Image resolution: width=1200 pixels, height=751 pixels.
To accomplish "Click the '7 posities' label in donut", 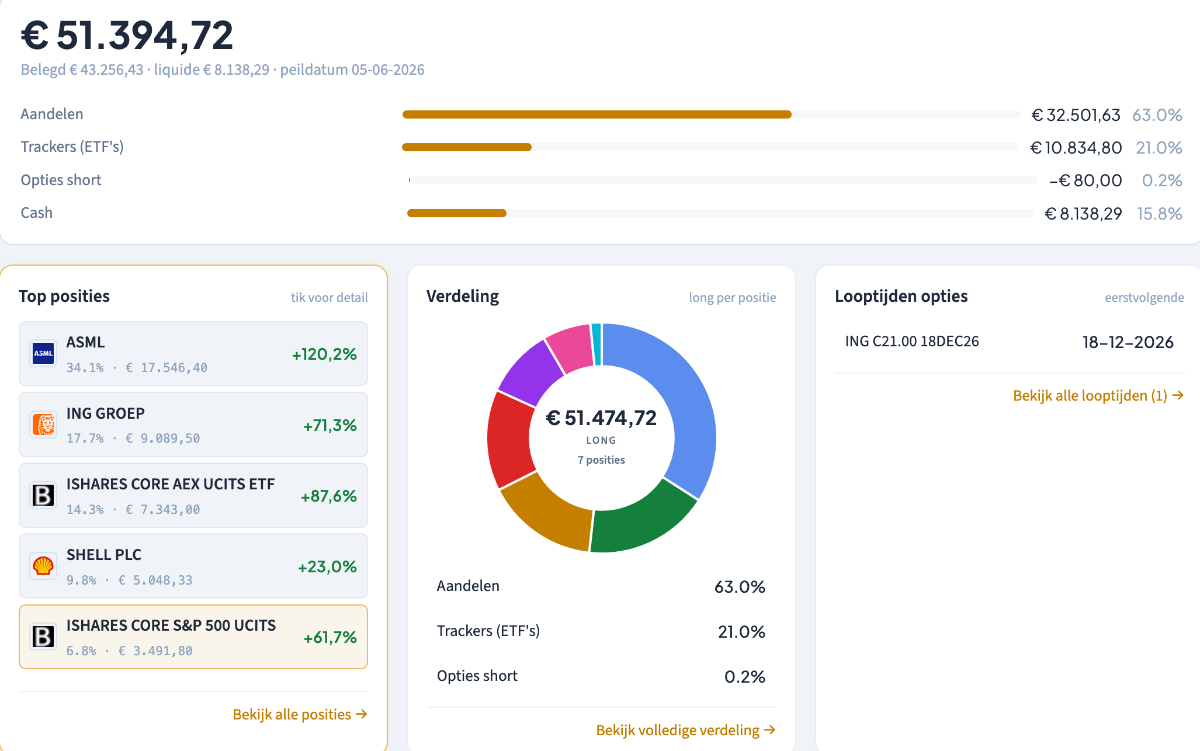I will (x=601, y=460).
